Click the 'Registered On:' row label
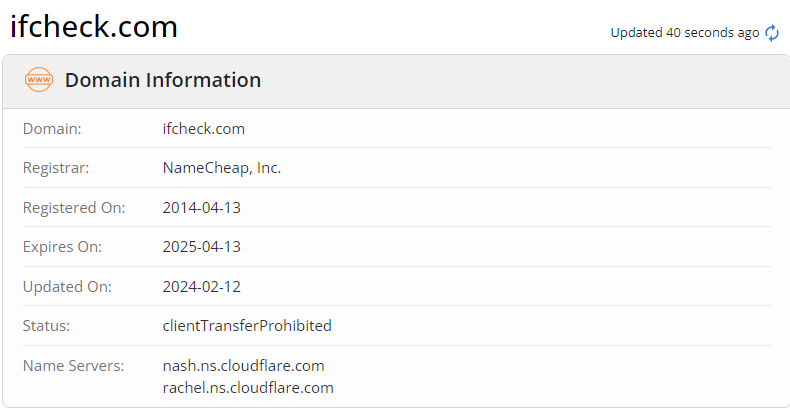Screen dimensions: 790x409 coord(74,208)
